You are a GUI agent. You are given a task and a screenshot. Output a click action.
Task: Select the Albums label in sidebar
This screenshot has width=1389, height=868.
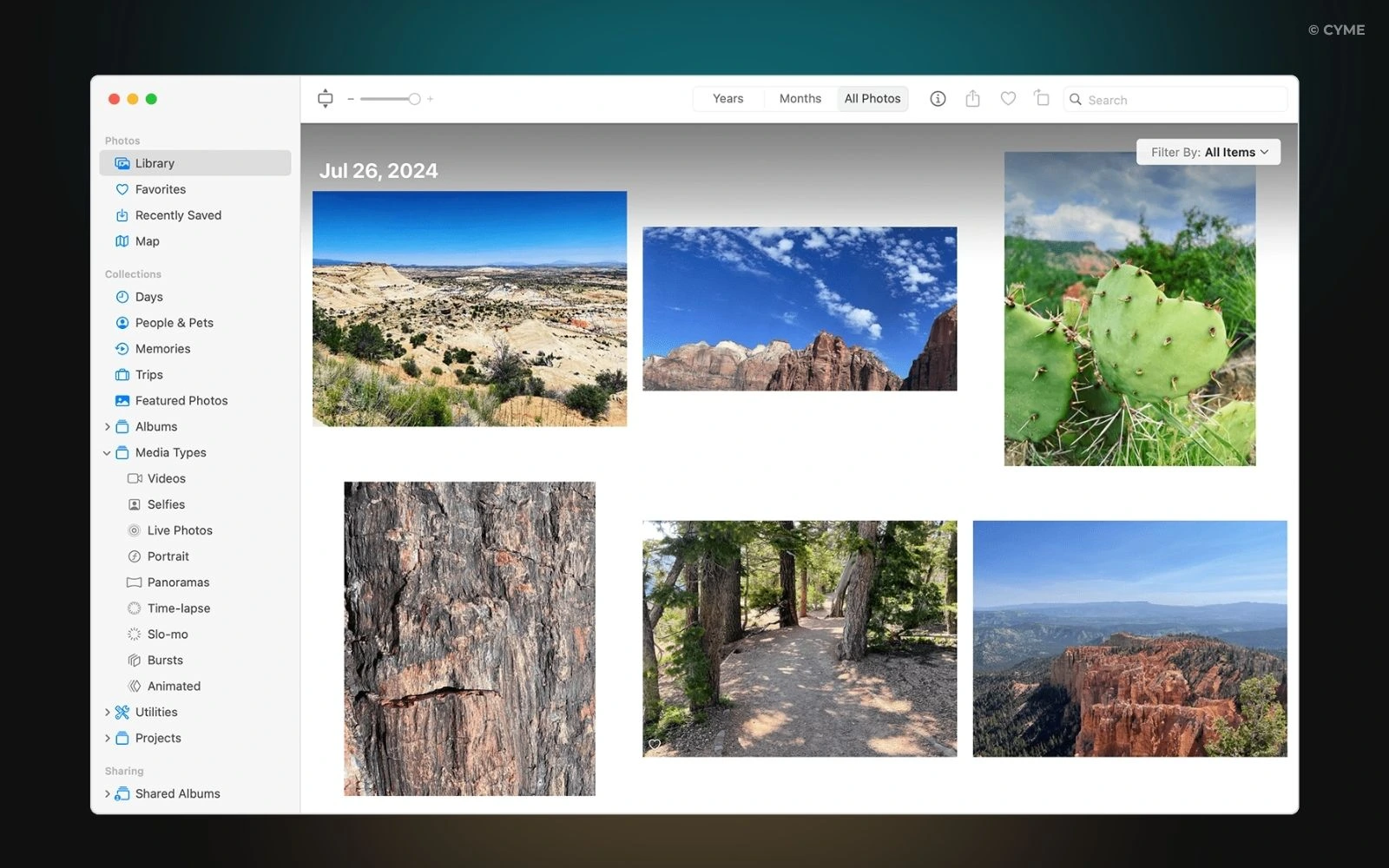pyautogui.click(x=156, y=427)
